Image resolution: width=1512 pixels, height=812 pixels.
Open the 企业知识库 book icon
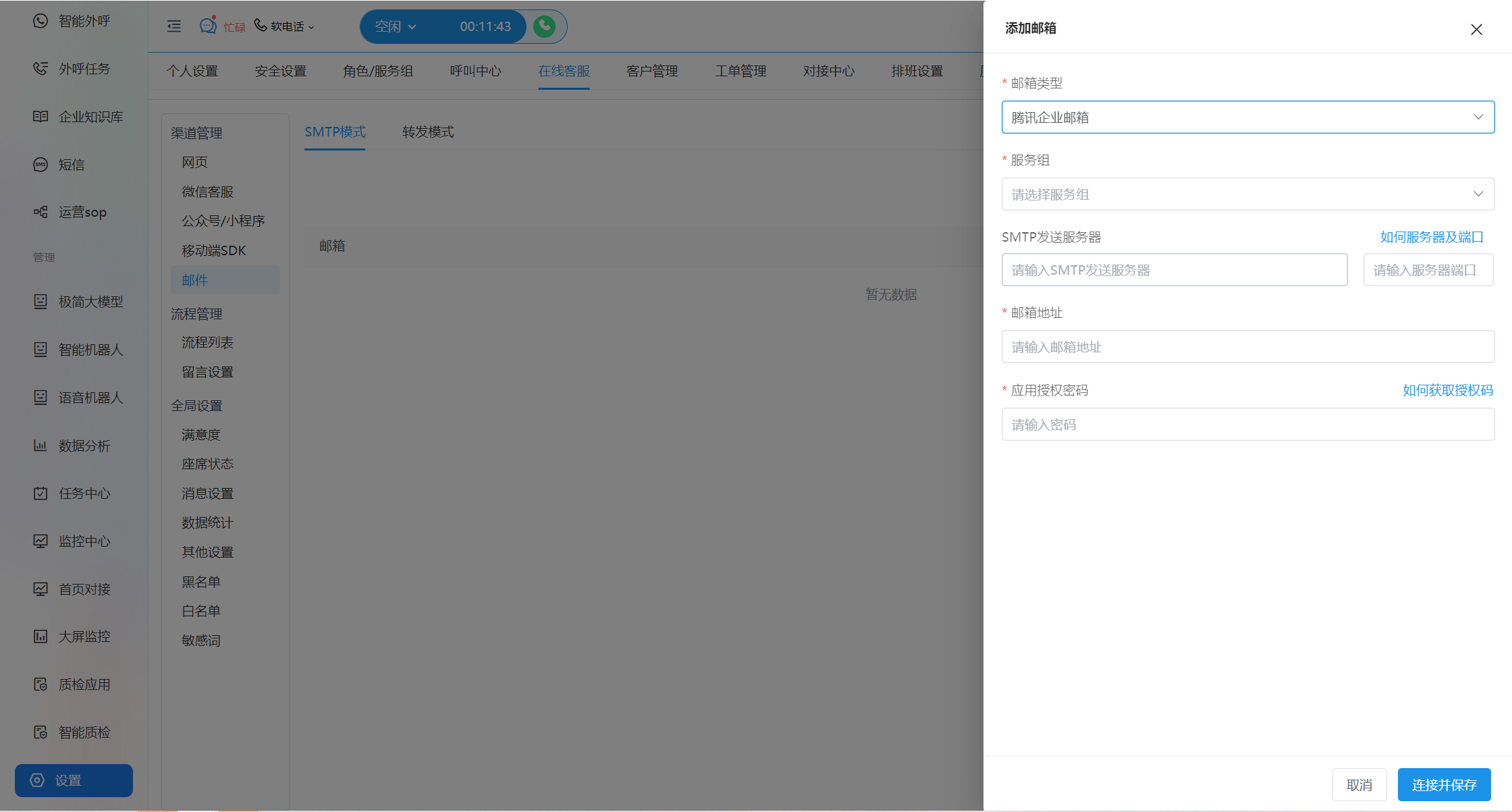pos(40,117)
